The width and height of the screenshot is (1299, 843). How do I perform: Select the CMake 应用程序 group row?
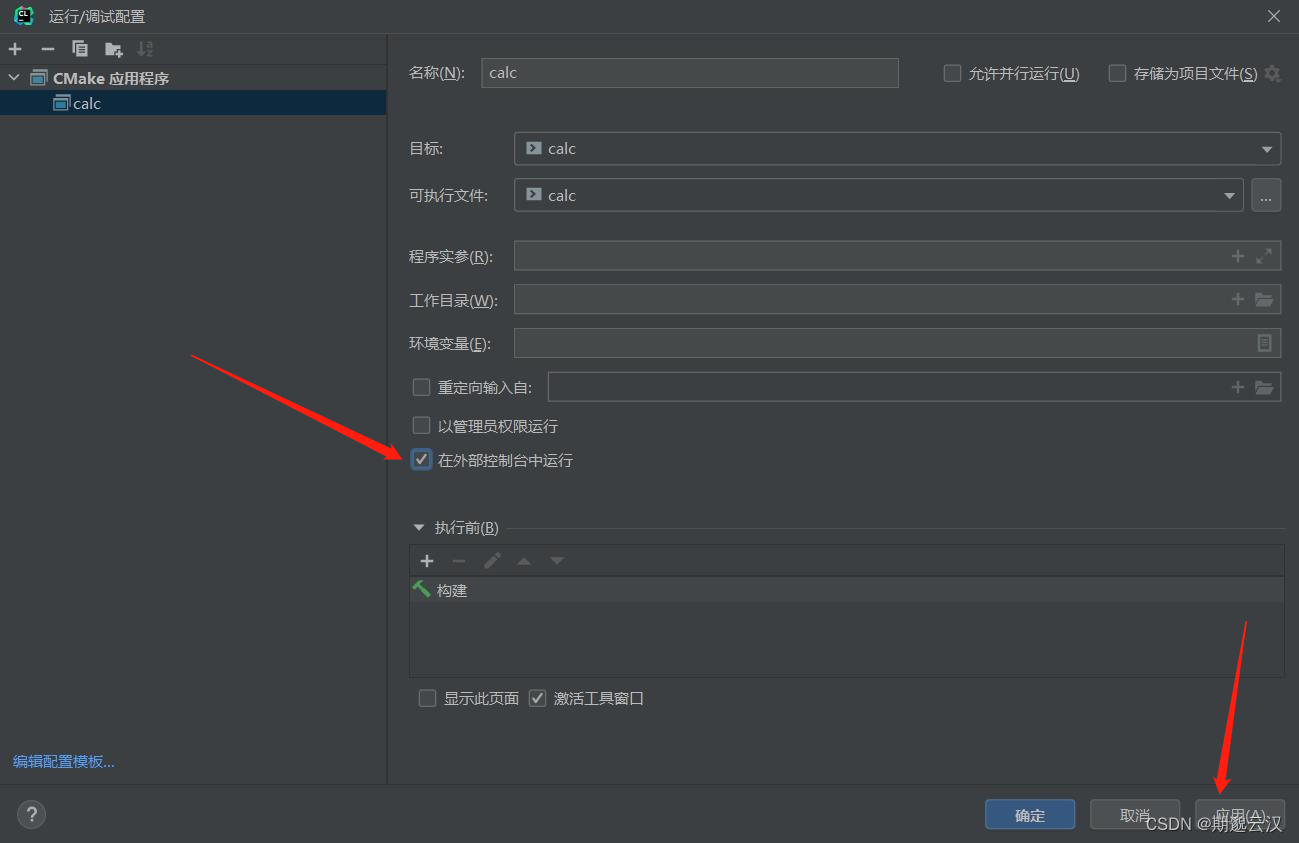(x=193, y=78)
